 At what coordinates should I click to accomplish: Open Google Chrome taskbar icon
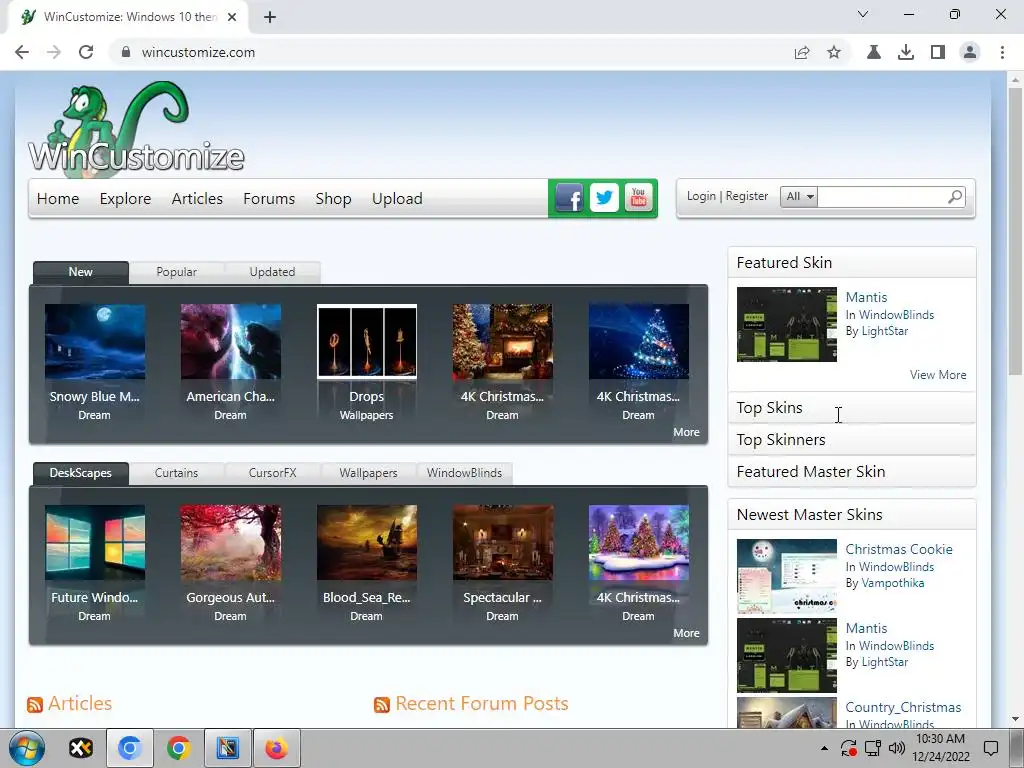178,748
